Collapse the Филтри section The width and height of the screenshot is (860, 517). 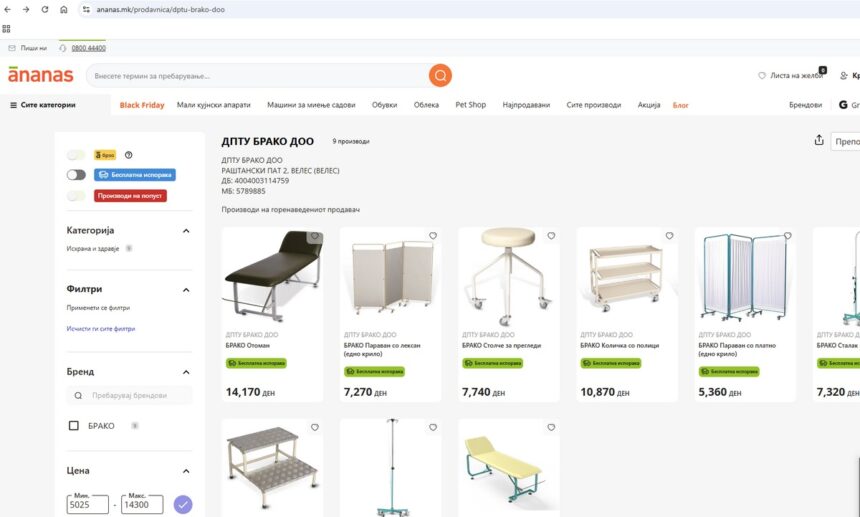tap(186, 290)
